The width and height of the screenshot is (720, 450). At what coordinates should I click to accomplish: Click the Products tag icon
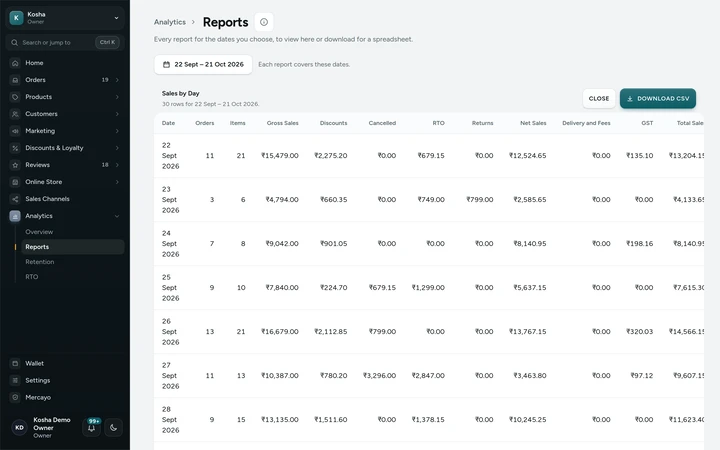tap(15, 97)
